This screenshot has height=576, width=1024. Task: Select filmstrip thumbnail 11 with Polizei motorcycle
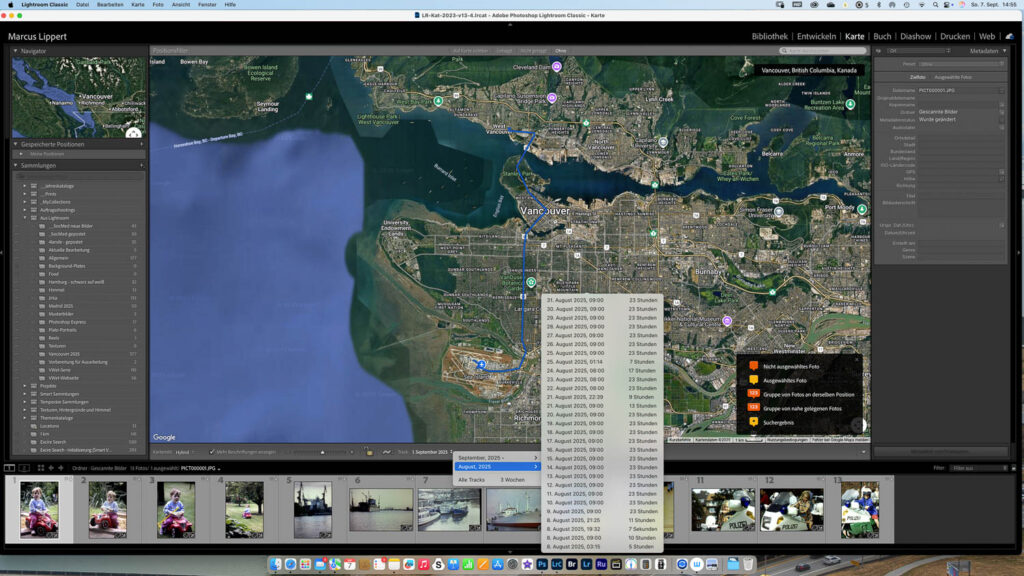tap(722, 509)
